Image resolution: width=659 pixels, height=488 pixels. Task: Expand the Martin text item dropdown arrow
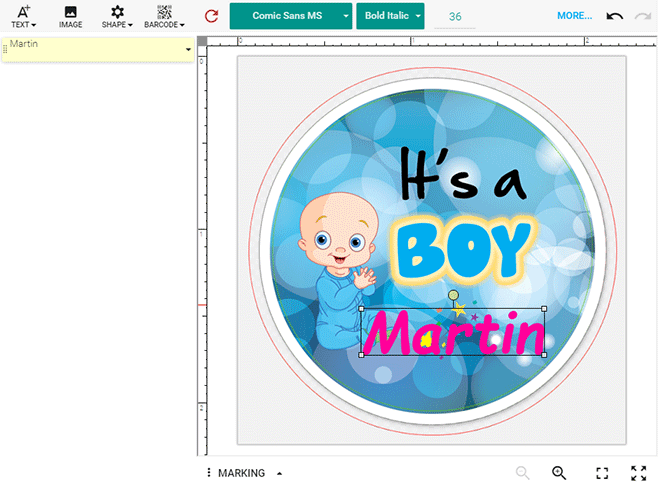[x=188, y=50]
